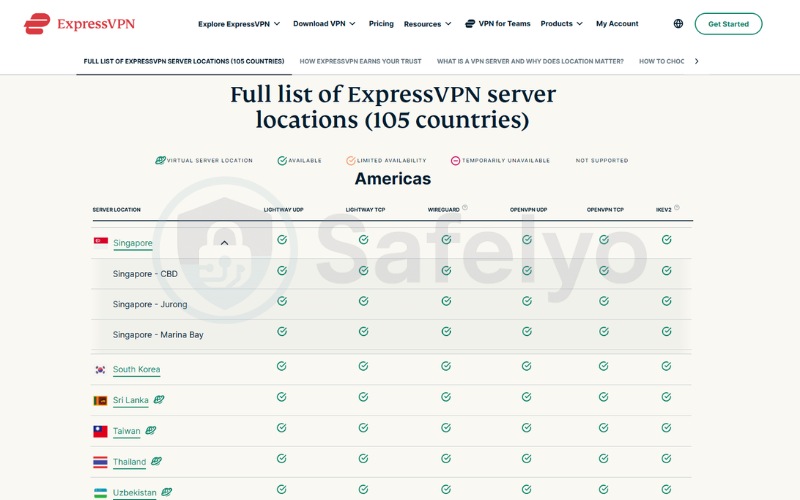Viewport: 800px width, 500px height.
Task: Click Singapore - Marina Bay row label
Action: [158, 335]
